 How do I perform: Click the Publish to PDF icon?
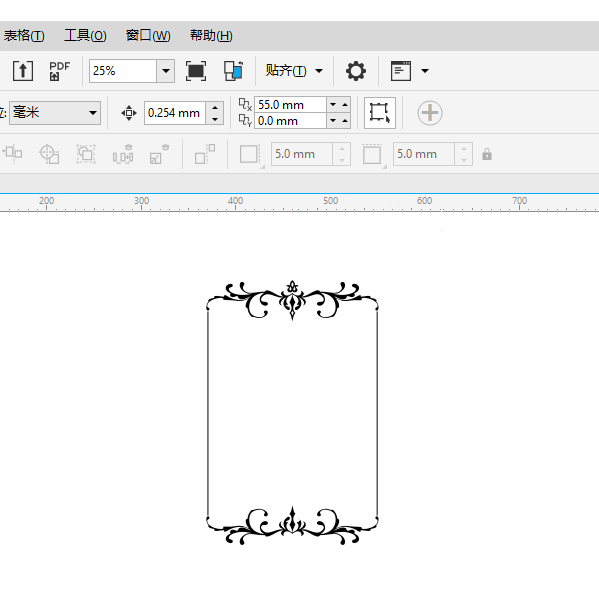click(x=60, y=71)
